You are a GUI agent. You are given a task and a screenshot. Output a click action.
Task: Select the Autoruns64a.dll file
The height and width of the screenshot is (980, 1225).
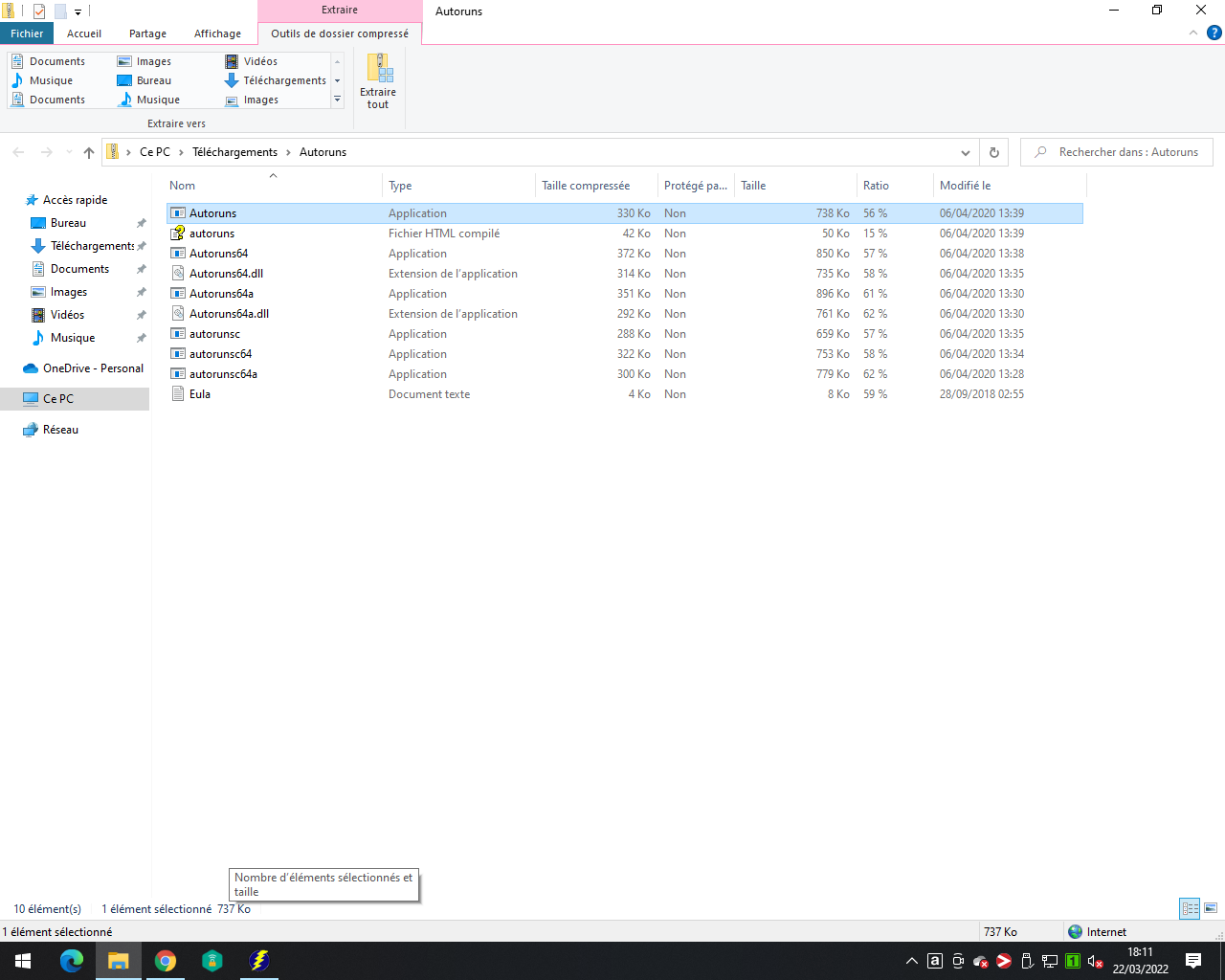point(625,314)
